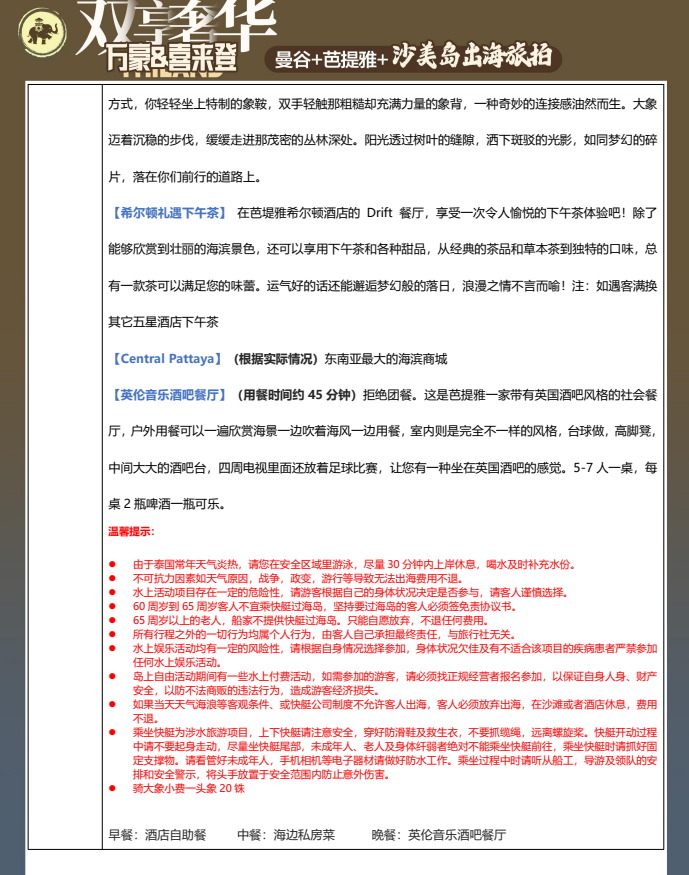Viewport: 689px width, 875px height.
Task: Select the 【英伦音乐酒吧餐厅】 heading
Action: tap(168, 395)
